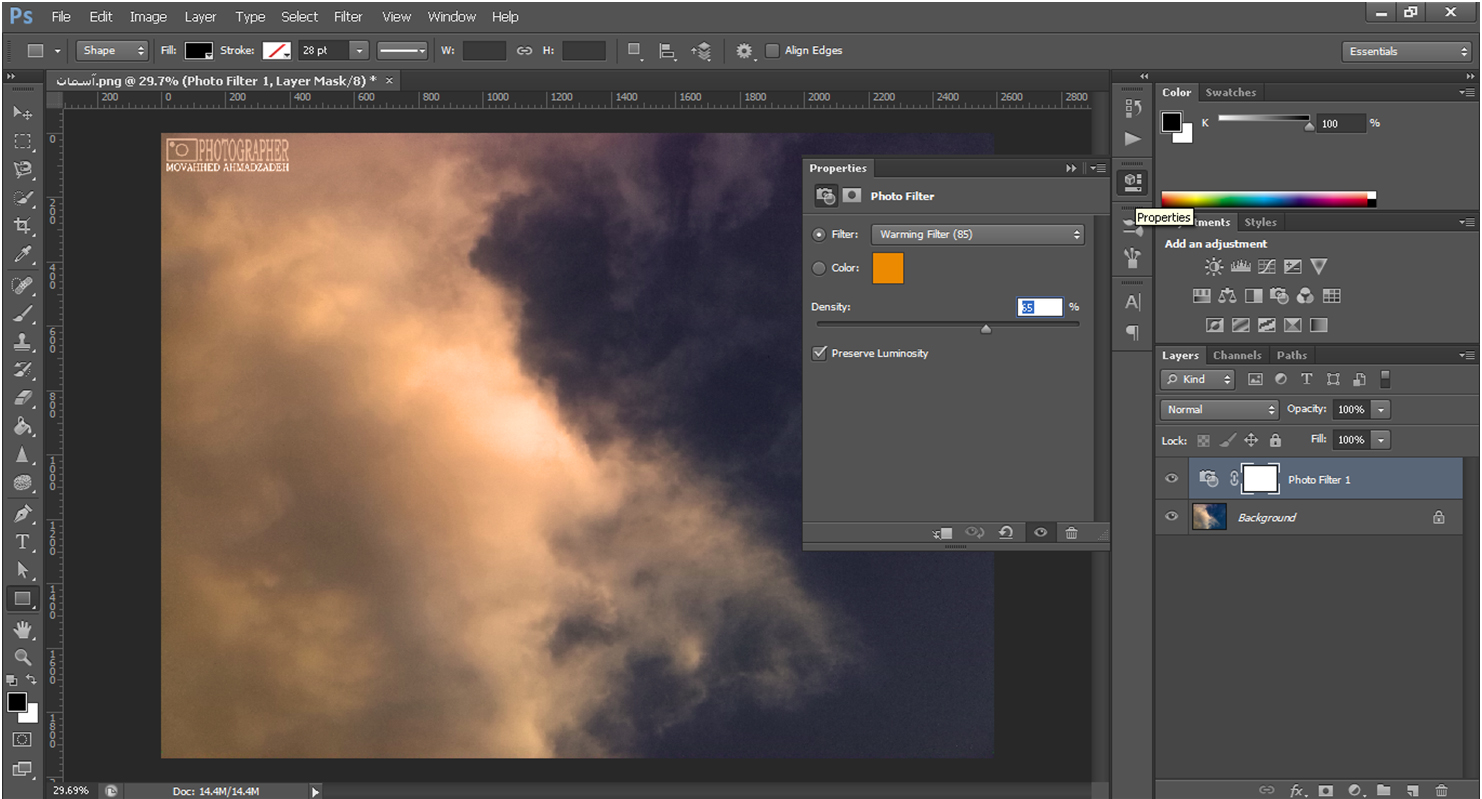Image resolution: width=1482 pixels, height=799 pixels.
Task: Select the Healing Brush tool
Action: click(22, 285)
